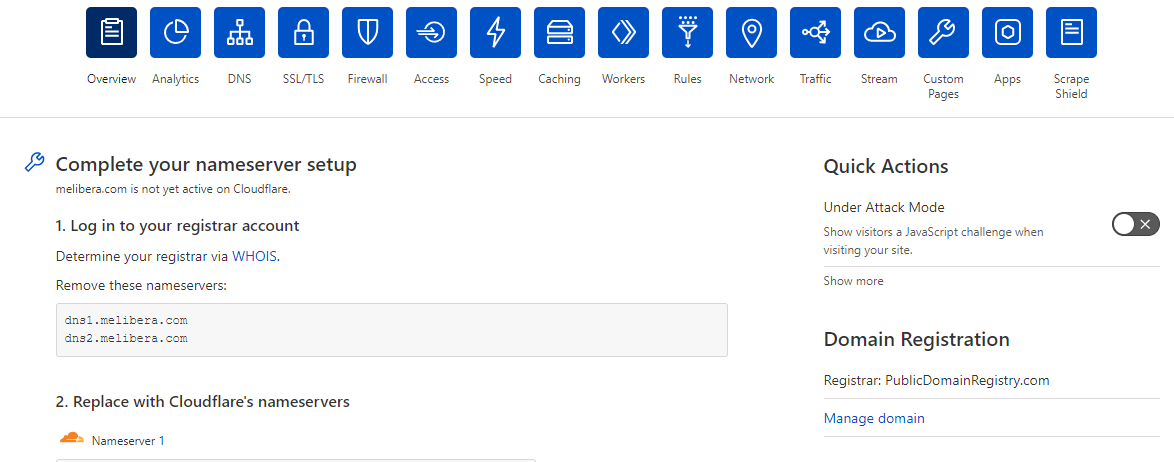This screenshot has width=1174, height=462.
Task: Click the Log in to your registrar account heading
Action: [177, 225]
